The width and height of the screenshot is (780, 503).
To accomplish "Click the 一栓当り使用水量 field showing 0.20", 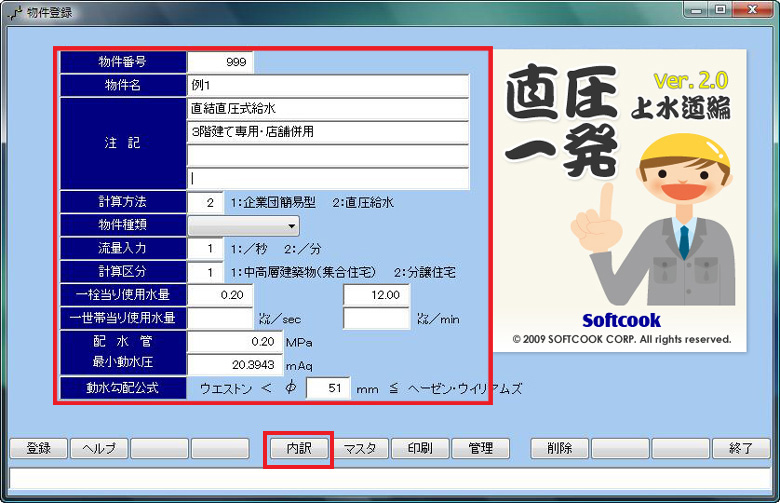I will [x=220, y=295].
